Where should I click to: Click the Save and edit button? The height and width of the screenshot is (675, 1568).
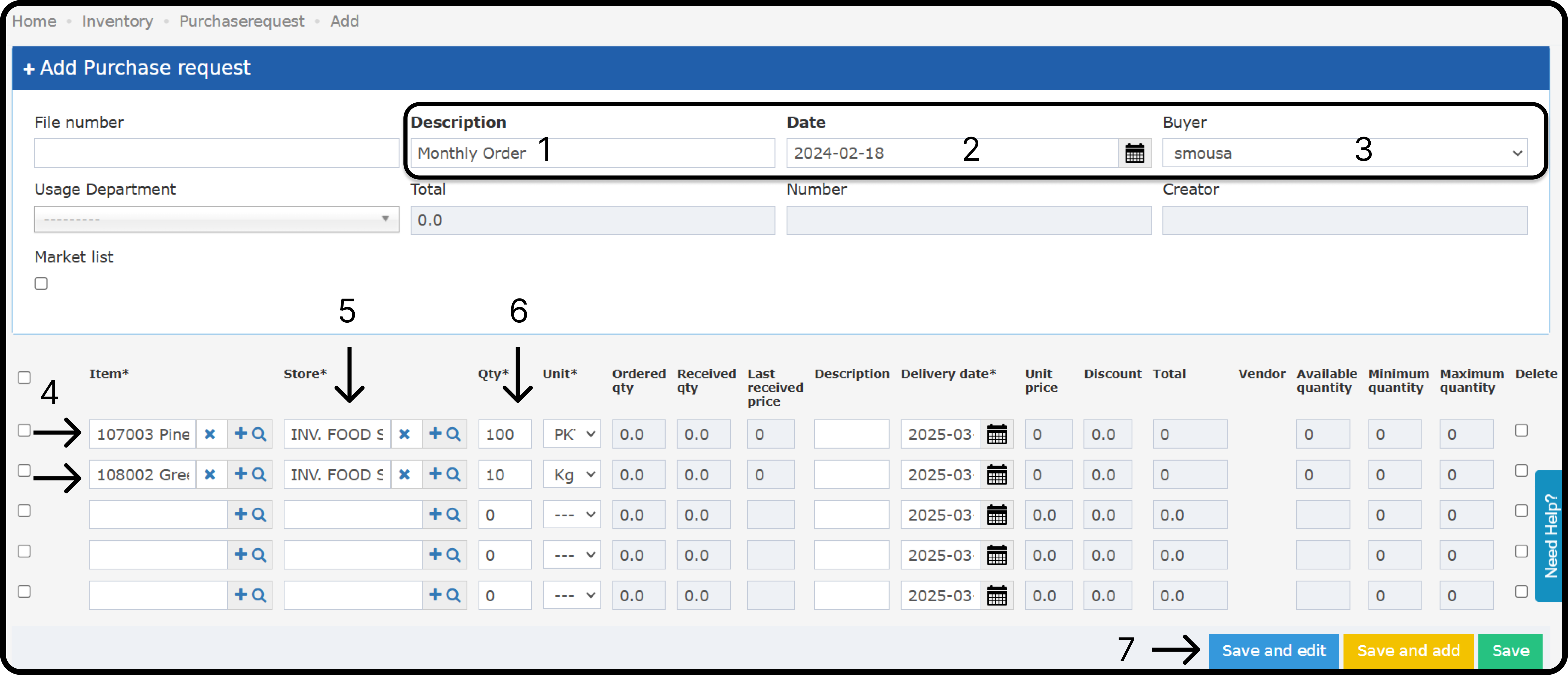pyautogui.click(x=1273, y=651)
